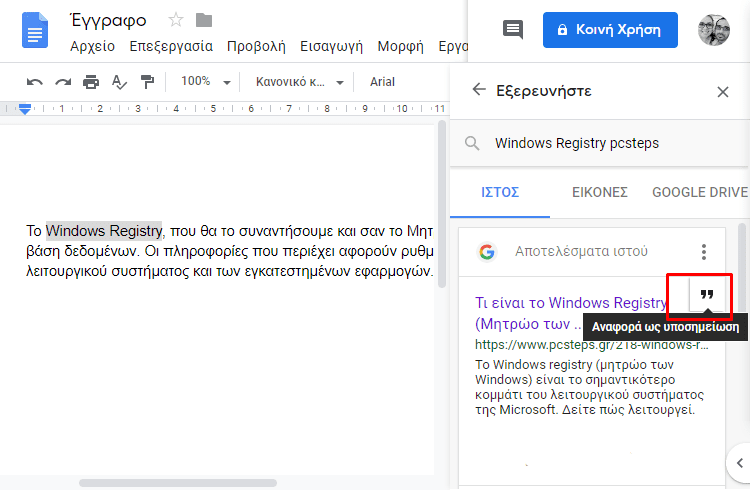Screen dimensions: 750x490
Task: Click the horizontal scrollbar of the document
Action: 178,483
